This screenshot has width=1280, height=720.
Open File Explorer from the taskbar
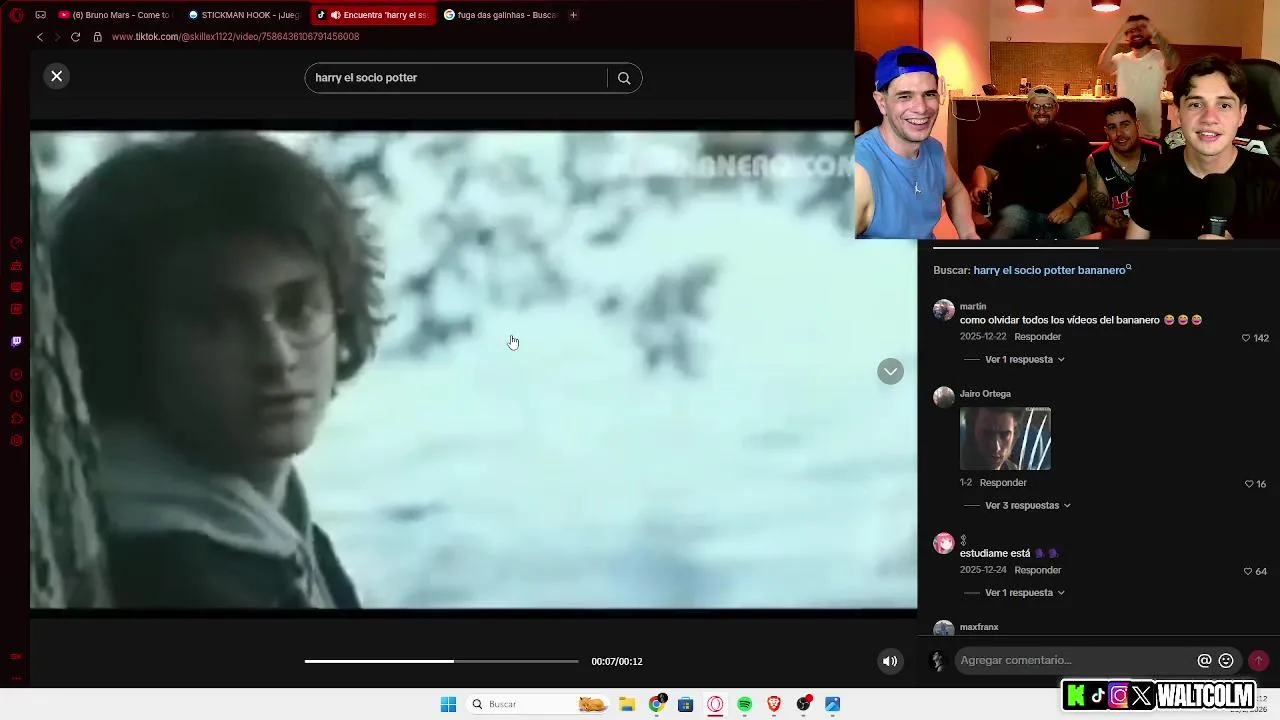(627, 704)
